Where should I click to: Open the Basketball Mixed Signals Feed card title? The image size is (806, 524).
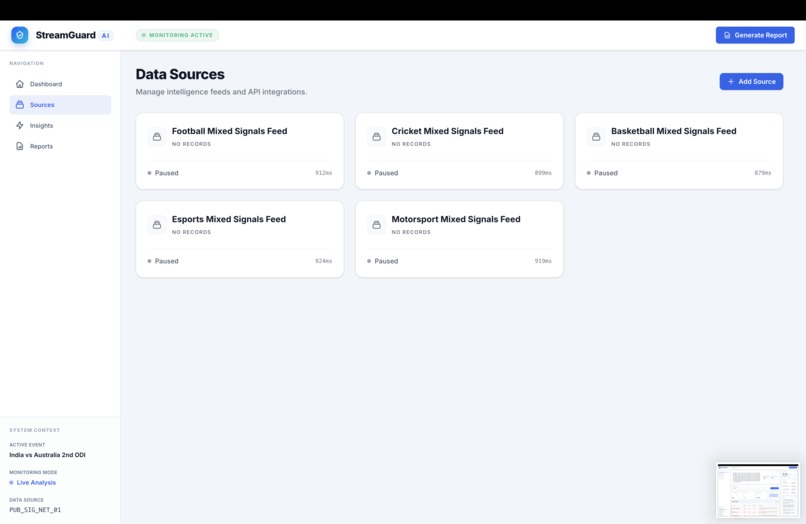point(673,131)
